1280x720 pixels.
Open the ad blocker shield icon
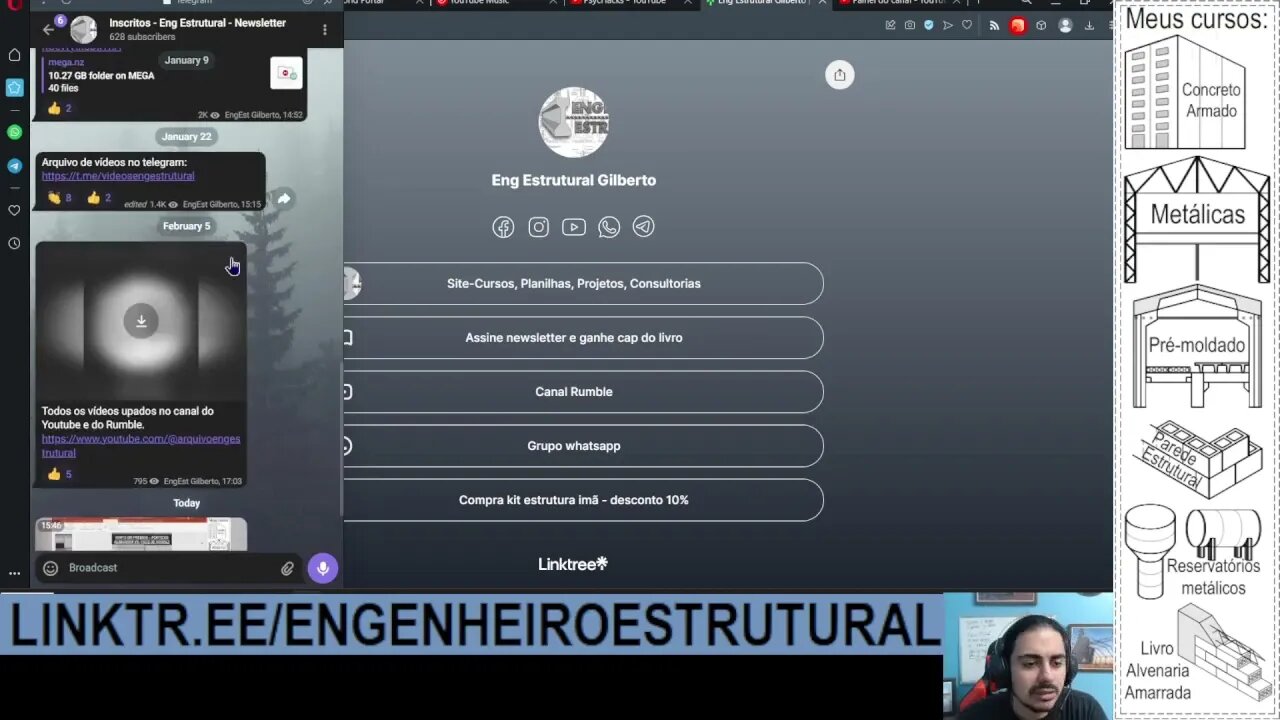point(928,25)
